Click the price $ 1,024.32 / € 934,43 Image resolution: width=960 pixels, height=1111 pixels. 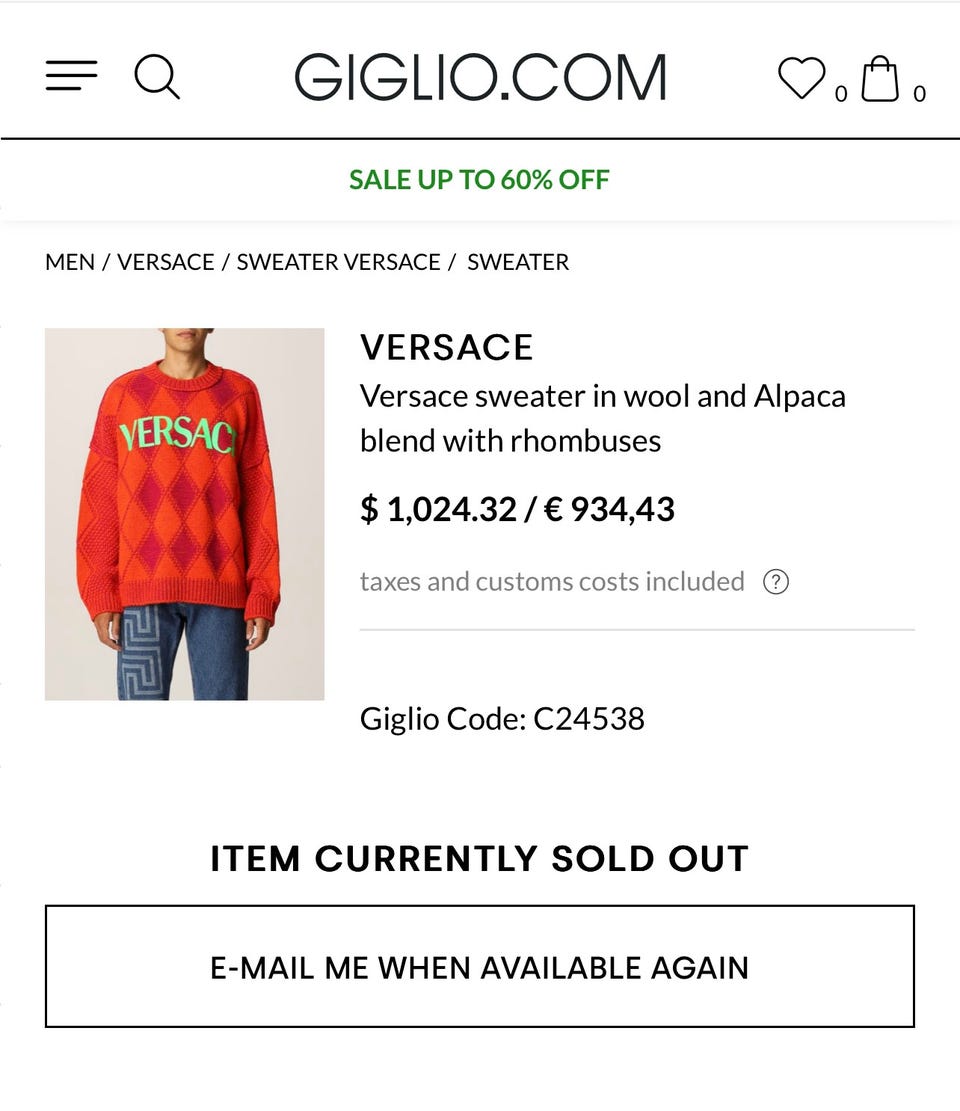[x=517, y=510]
